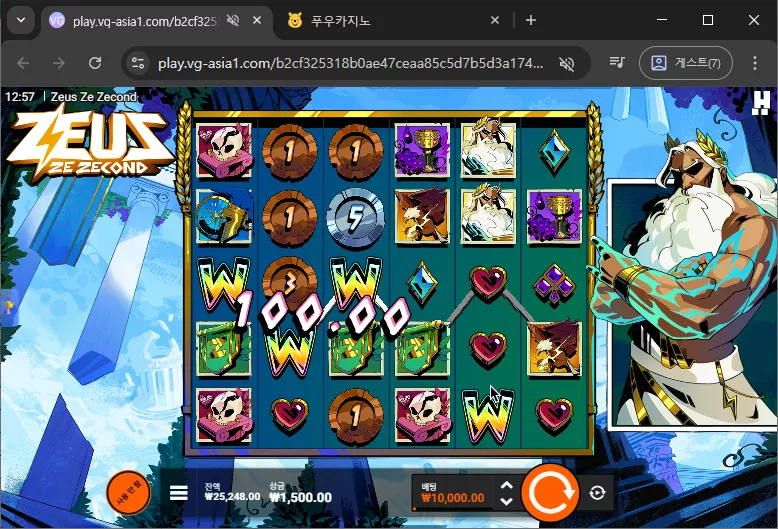Viewport: 778px width, 529px height.
Task: Click the 100.00 win amount overlay
Action: click(321, 315)
